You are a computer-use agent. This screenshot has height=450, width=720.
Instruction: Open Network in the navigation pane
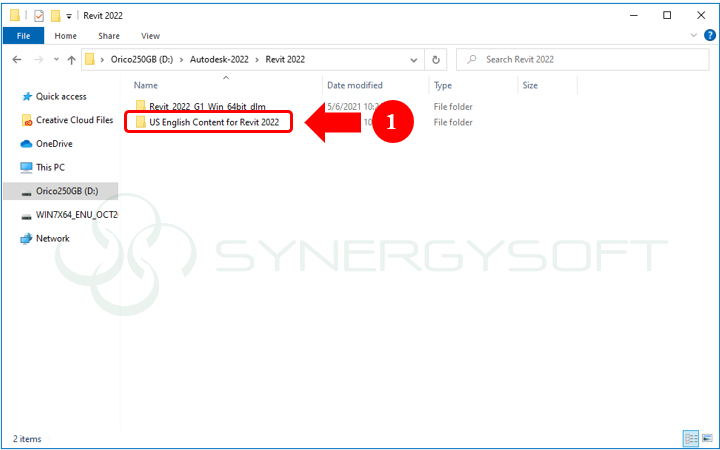pos(53,239)
